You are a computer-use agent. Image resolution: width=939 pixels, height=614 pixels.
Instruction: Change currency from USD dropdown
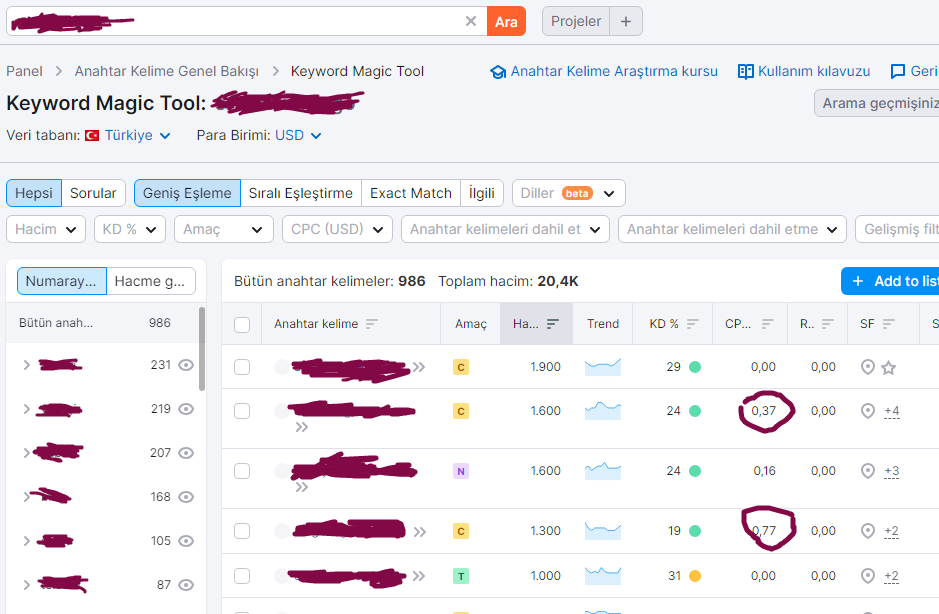click(298, 135)
